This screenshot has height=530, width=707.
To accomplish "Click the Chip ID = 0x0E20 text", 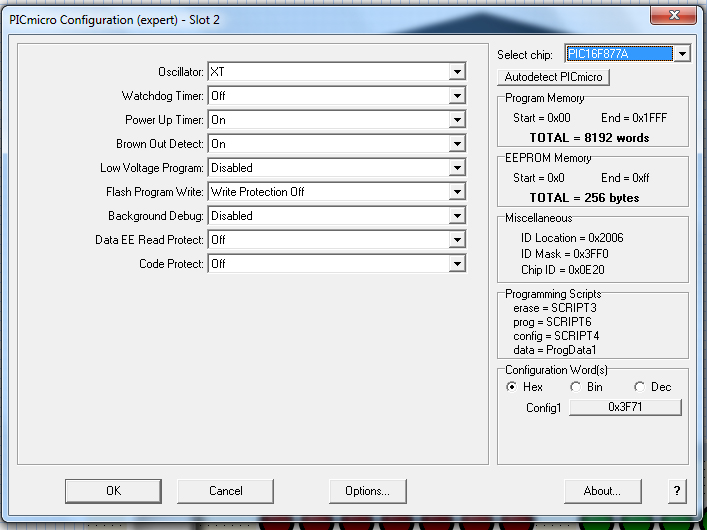I will click(563, 270).
